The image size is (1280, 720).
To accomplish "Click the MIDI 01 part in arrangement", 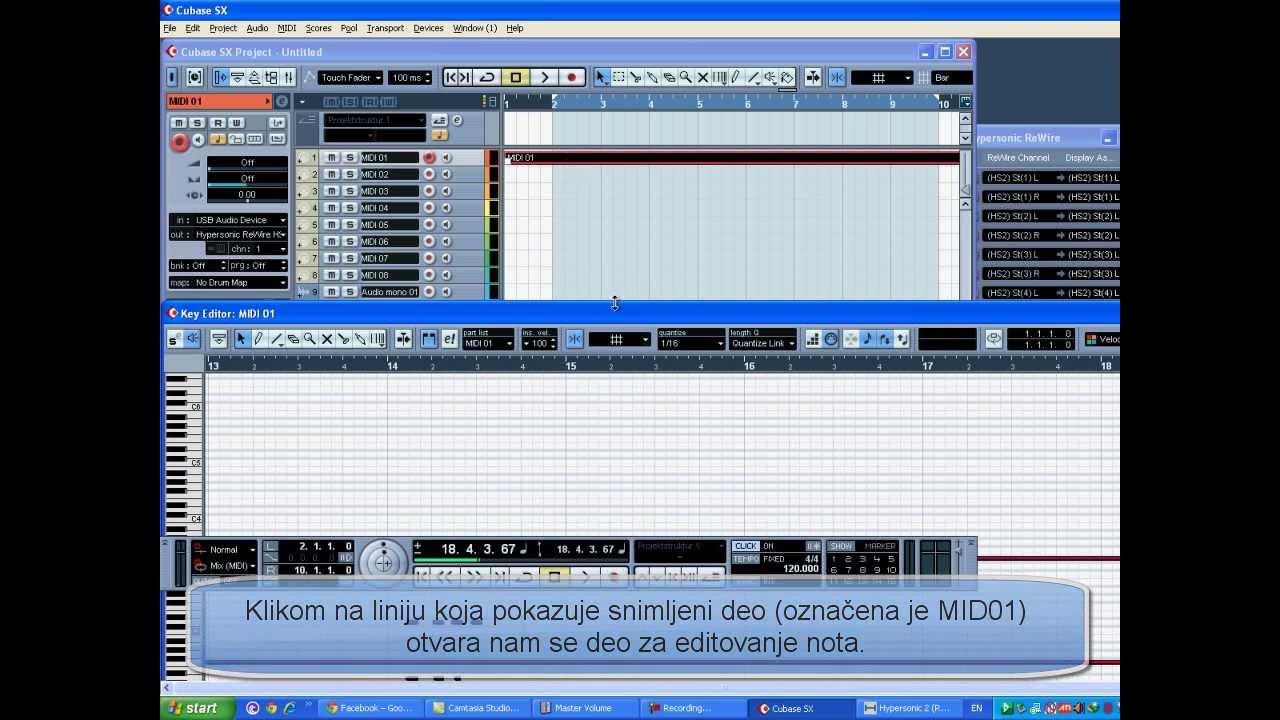I will click(732, 157).
